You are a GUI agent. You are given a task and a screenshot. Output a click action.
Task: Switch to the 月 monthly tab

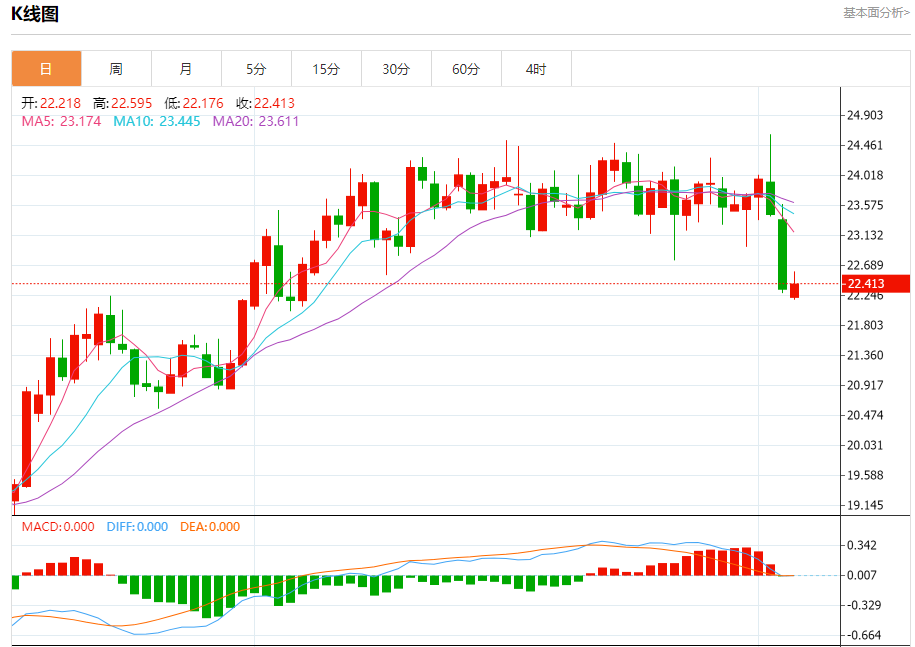[x=186, y=69]
